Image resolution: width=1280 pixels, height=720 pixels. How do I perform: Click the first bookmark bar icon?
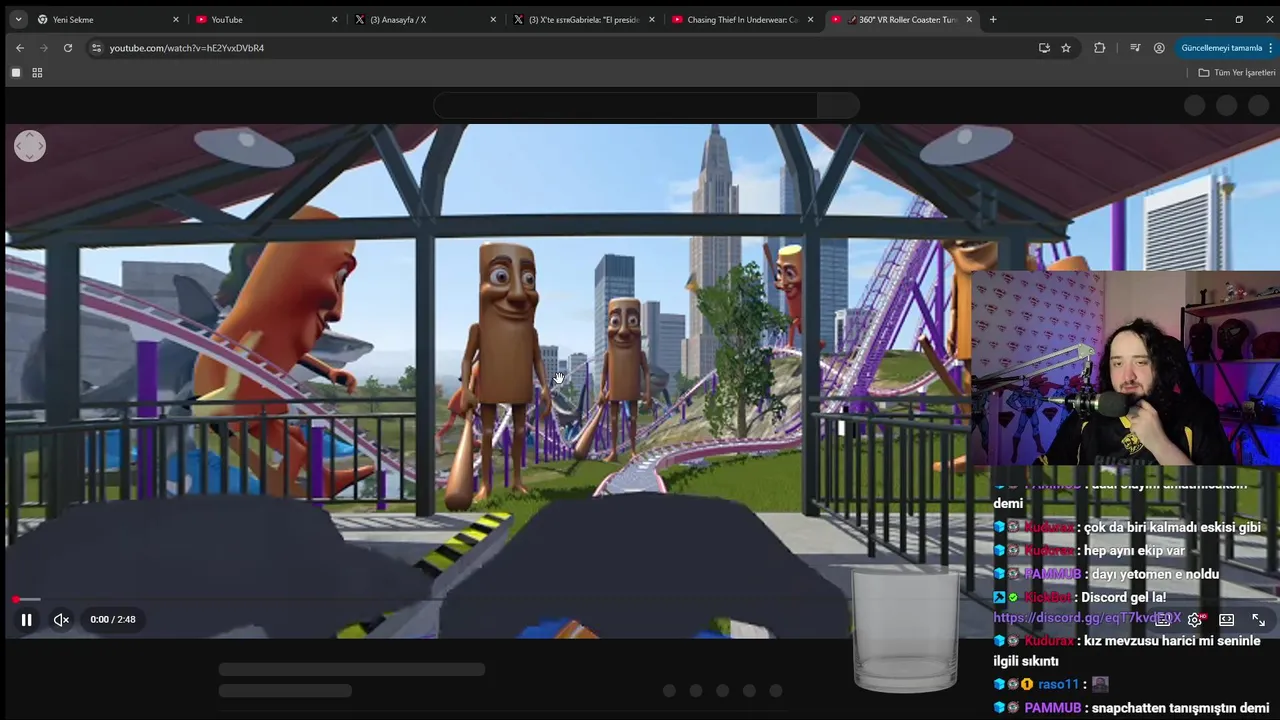[16, 73]
